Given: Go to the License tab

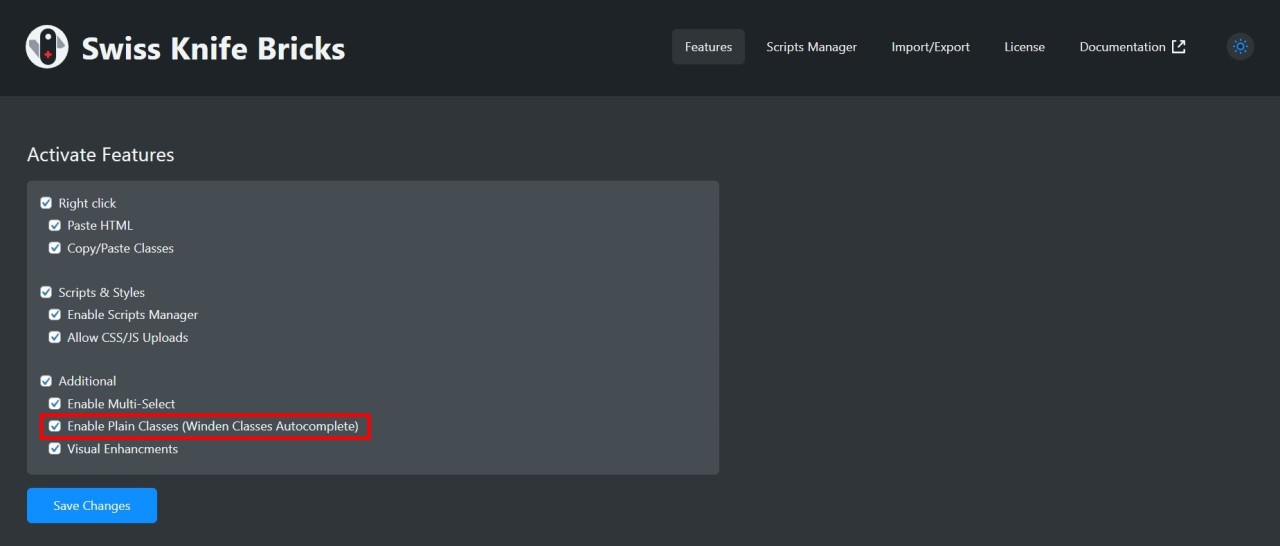Looking at the screenshot, I should [1024, 47].
